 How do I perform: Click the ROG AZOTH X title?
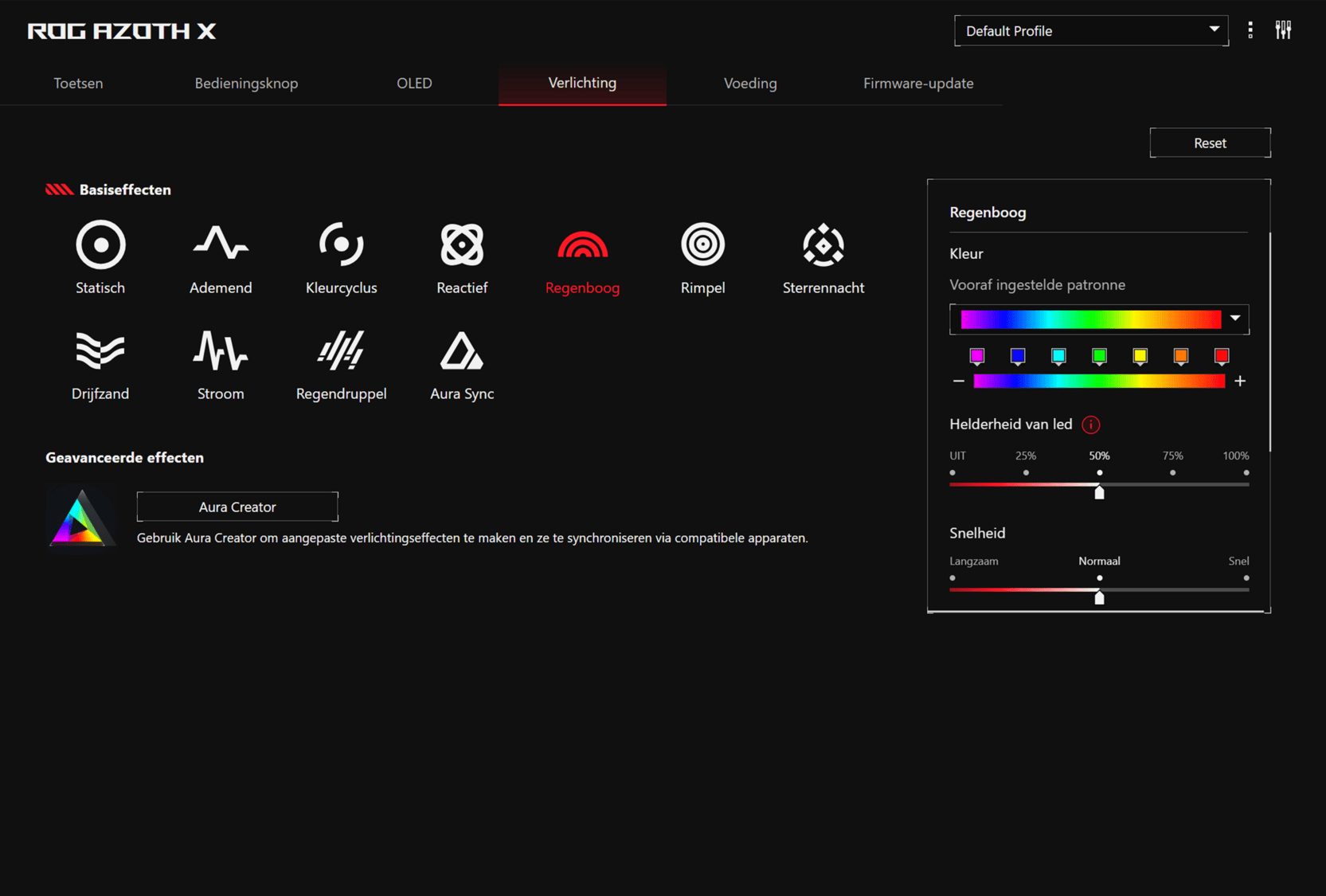[x=122, y=31]
